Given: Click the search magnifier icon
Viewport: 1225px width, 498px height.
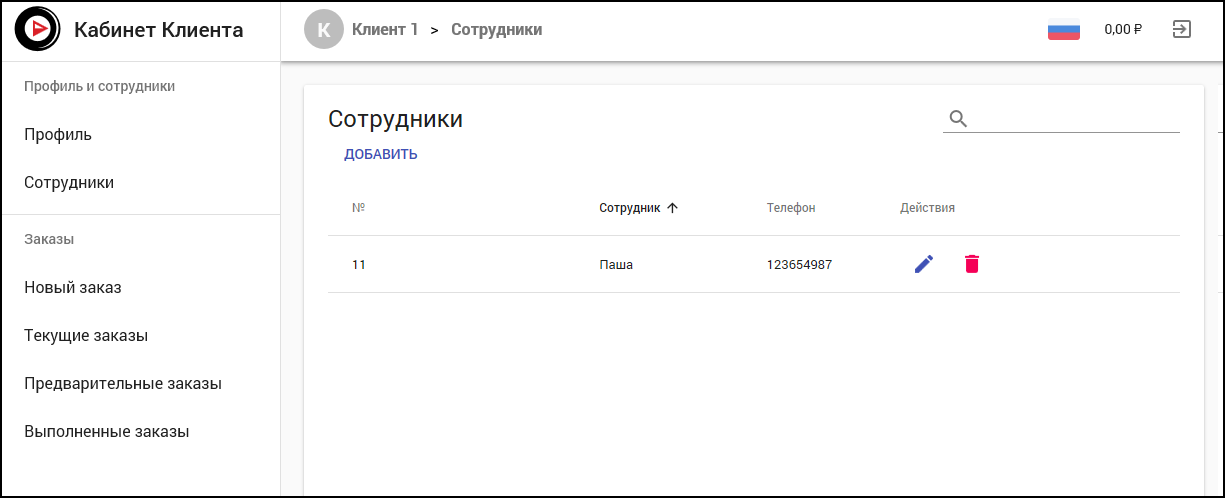Looking at the screenshot, I should 958,119.
